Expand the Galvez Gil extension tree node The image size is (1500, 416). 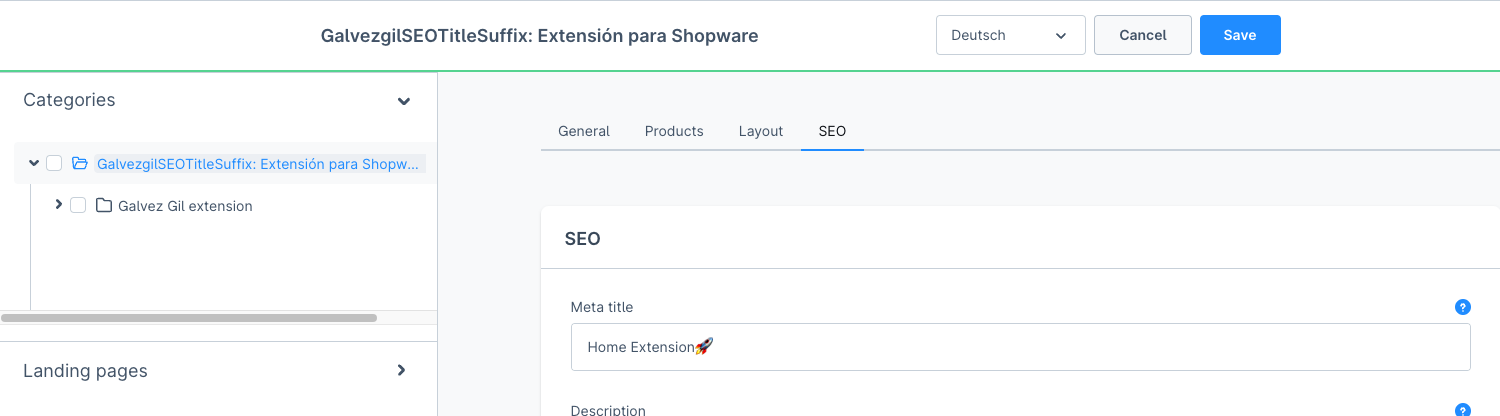pyautogui.click(x=58, y=205)
